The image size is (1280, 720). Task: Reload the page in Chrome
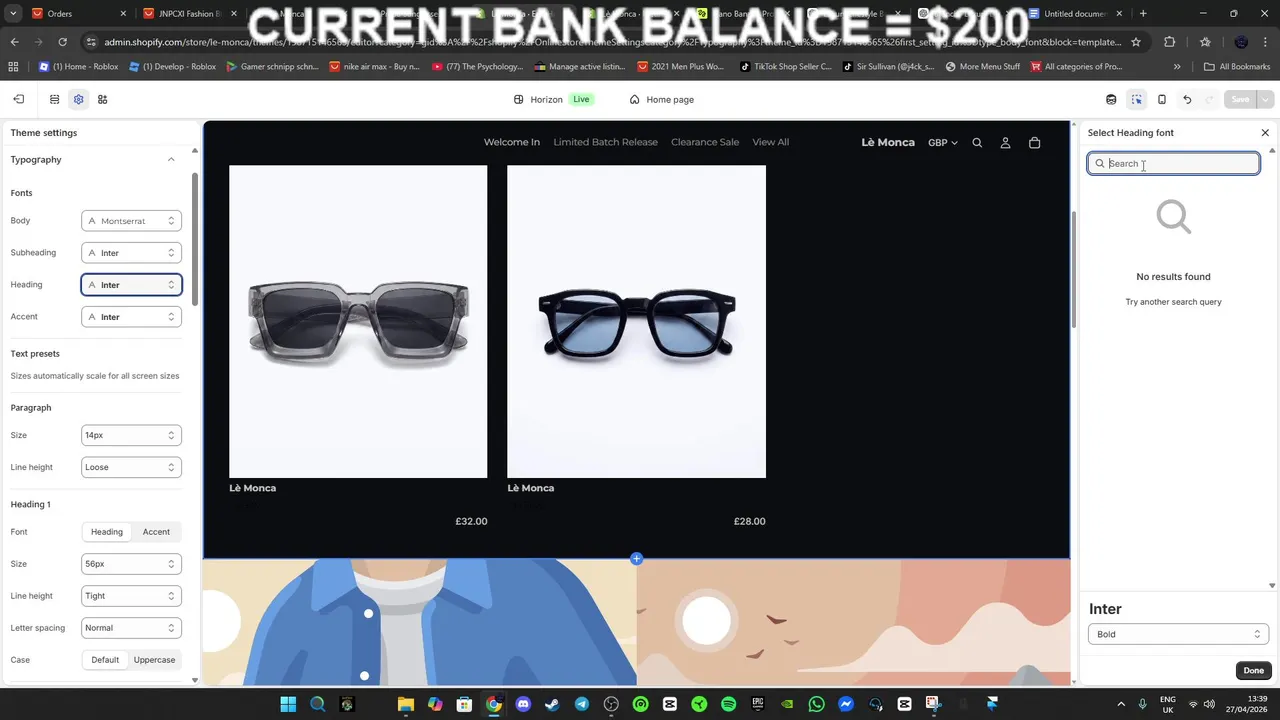62,42
